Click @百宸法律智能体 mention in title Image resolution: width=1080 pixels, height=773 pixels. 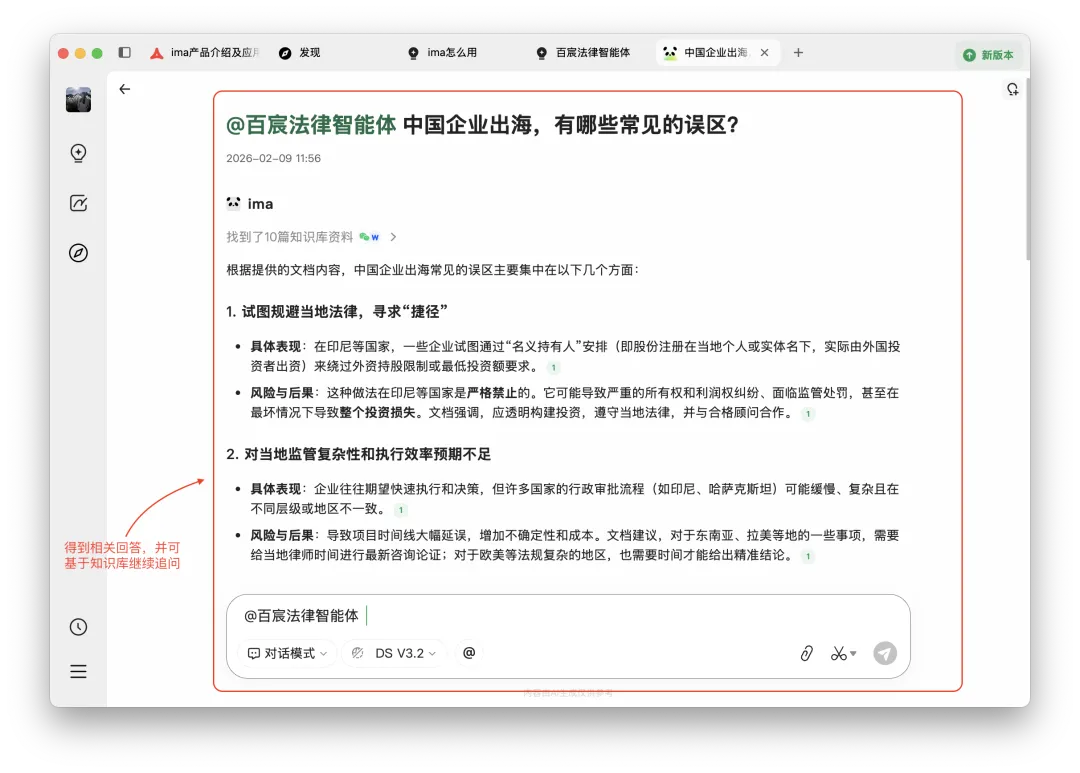pos(311,125)
